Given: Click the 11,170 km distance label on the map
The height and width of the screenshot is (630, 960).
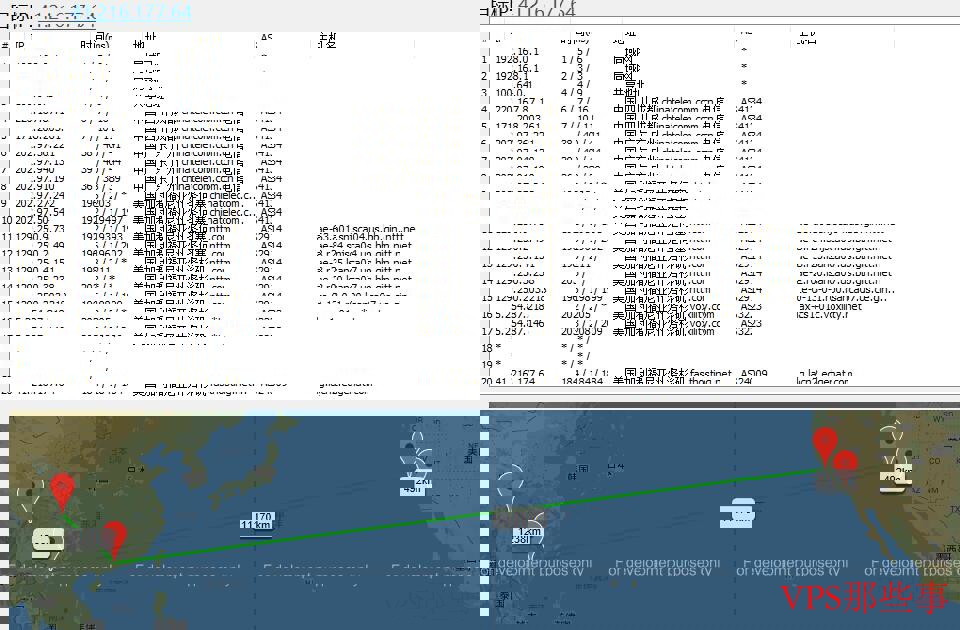Looking at the screenshot, I should tap(255, 522).
